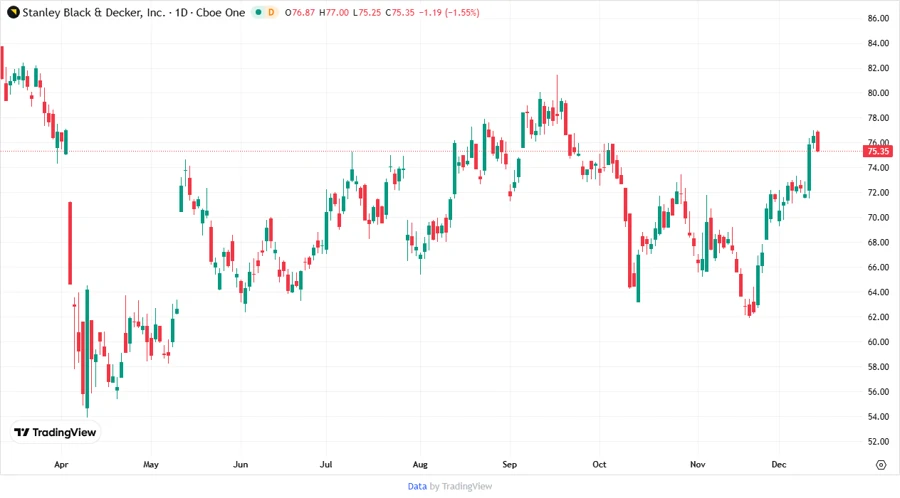The image size is (900, 498).
Task: Click the Stanley Black & Decker, Inc. title
Action: point(94,12)
